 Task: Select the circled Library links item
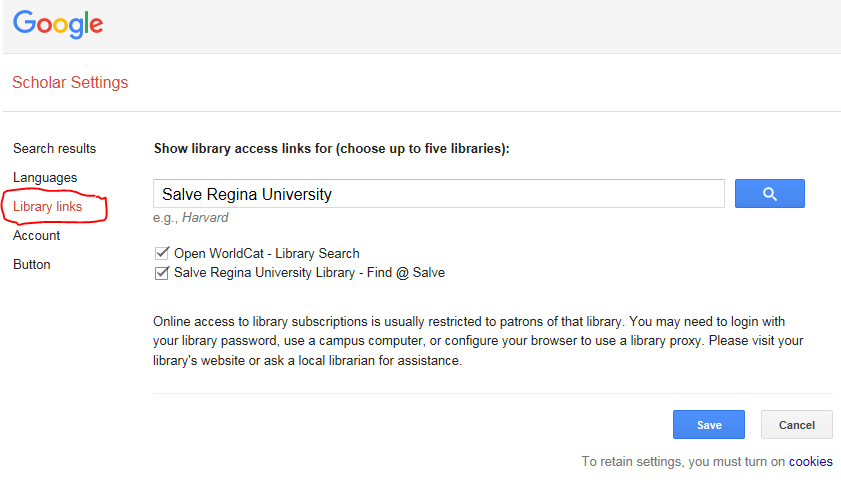[x=48, y=207]
